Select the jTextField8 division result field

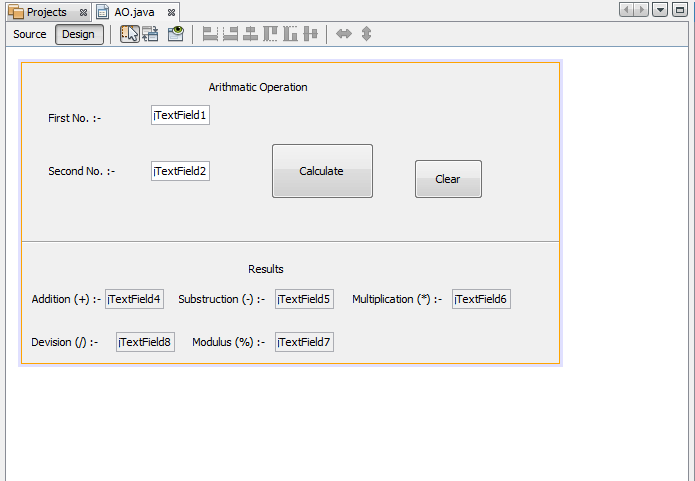tap(145, 342)
